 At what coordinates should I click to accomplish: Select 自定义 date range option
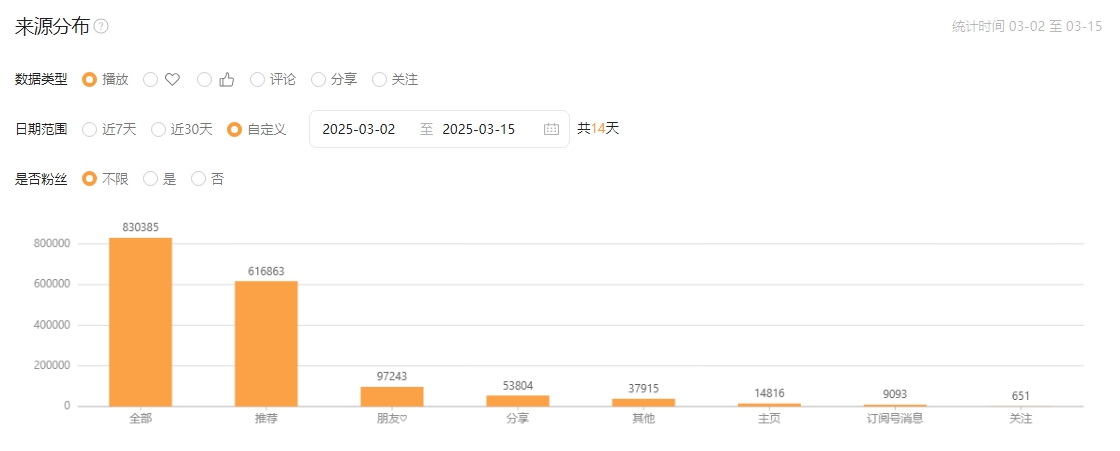click(235, 129)
